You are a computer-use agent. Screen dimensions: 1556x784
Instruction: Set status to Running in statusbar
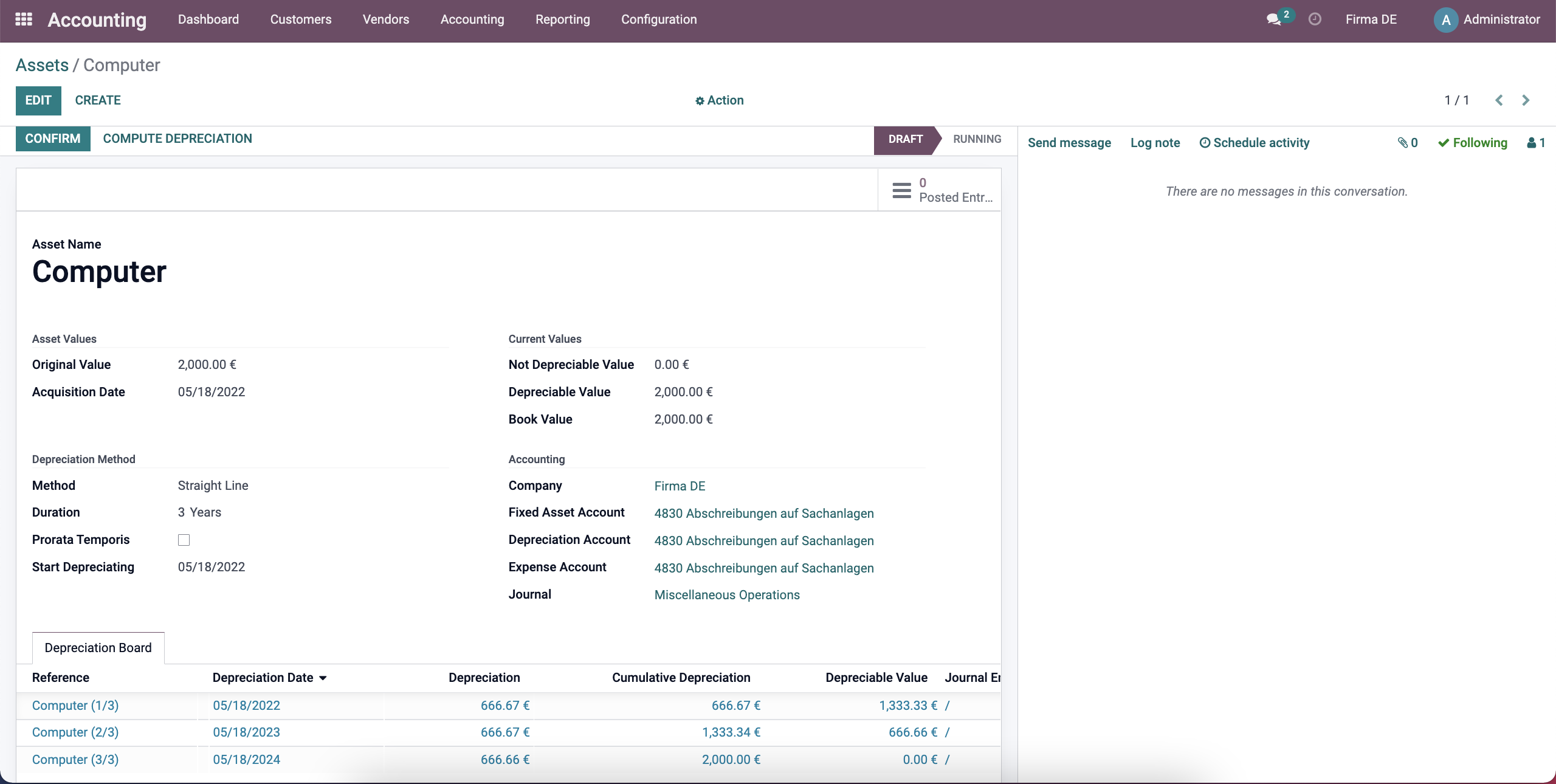[x=977, y=139]
